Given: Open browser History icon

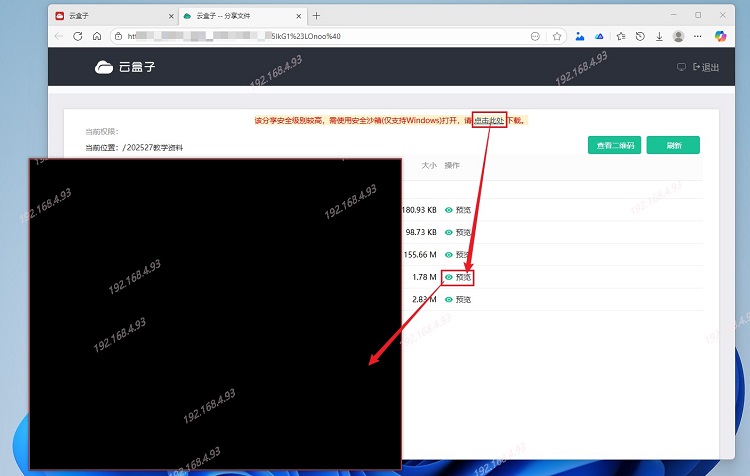Looking at the screenshot, I should pos(640,36).
